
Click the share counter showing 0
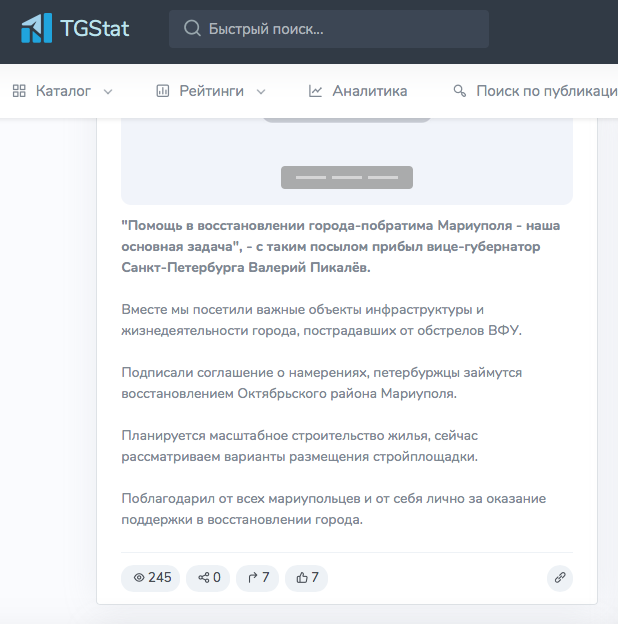208,577
